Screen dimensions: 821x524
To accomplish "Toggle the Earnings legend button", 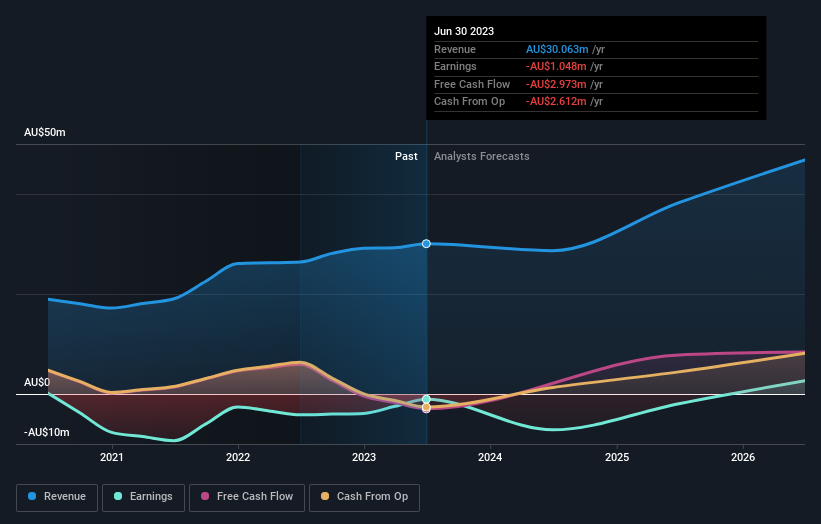I will click(143, 497).
